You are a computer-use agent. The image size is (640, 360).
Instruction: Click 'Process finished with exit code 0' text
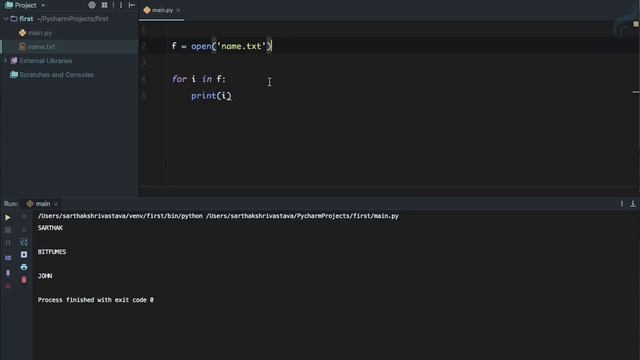coord(96,300)
